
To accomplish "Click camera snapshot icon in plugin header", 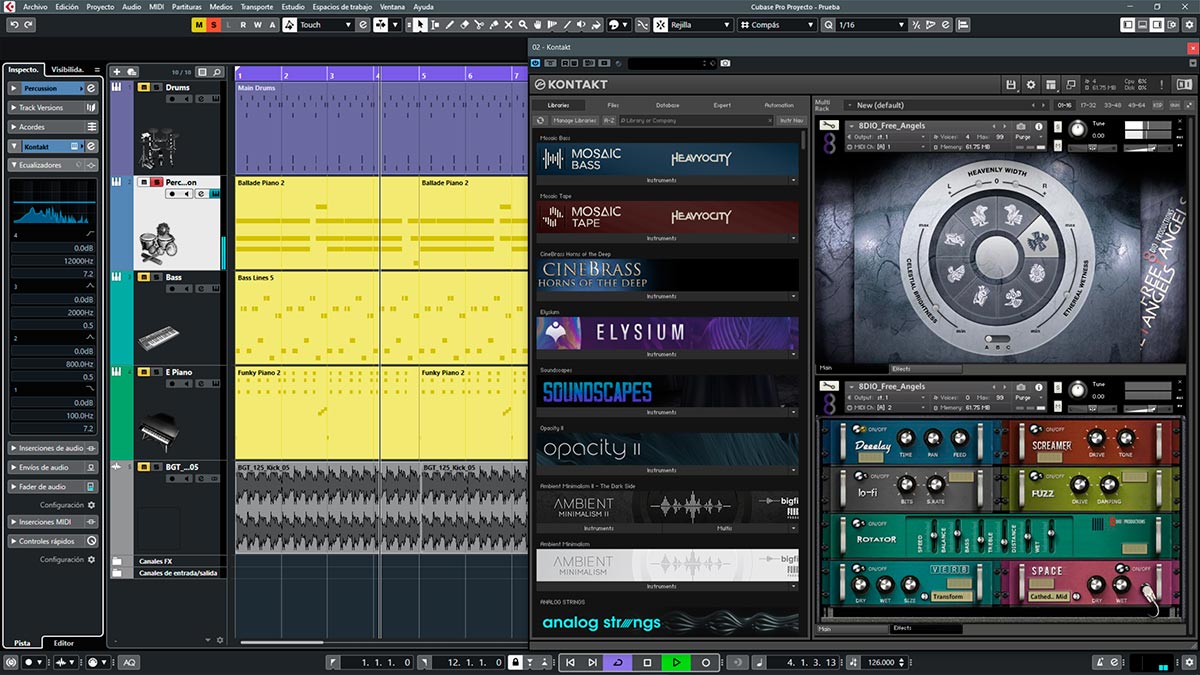I will pyautogui.click(x=725, y=63).
